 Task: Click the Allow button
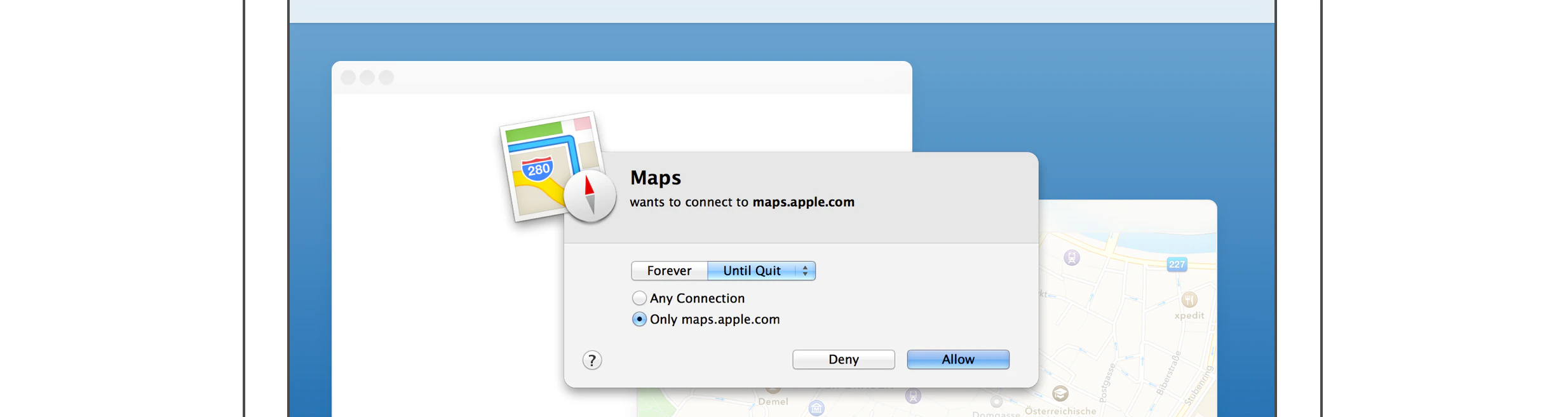tap(958, 359)
